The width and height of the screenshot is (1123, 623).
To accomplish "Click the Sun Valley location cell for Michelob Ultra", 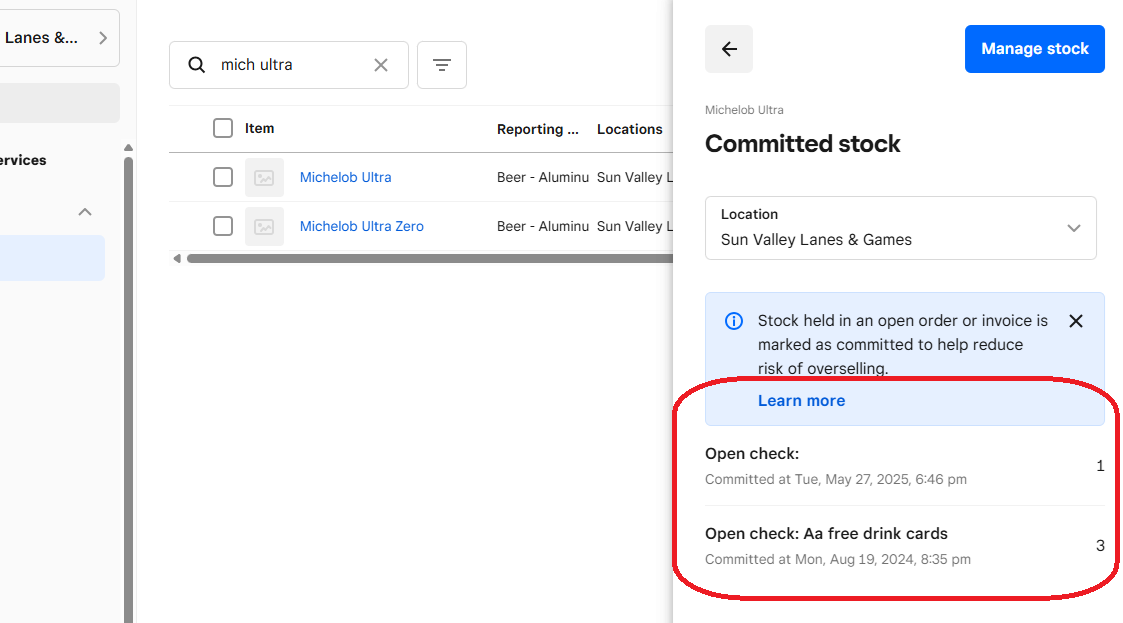I will coord(635,177).
